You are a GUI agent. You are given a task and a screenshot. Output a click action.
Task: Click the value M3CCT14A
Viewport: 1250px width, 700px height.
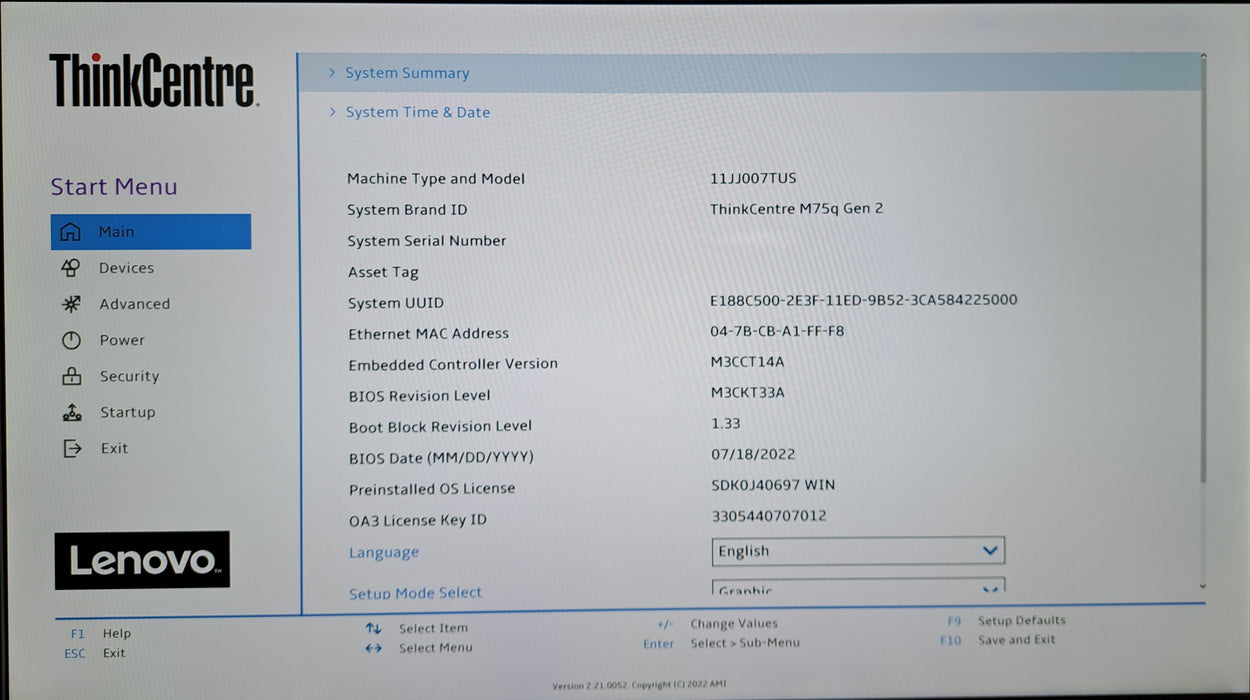tap(747, 362)
